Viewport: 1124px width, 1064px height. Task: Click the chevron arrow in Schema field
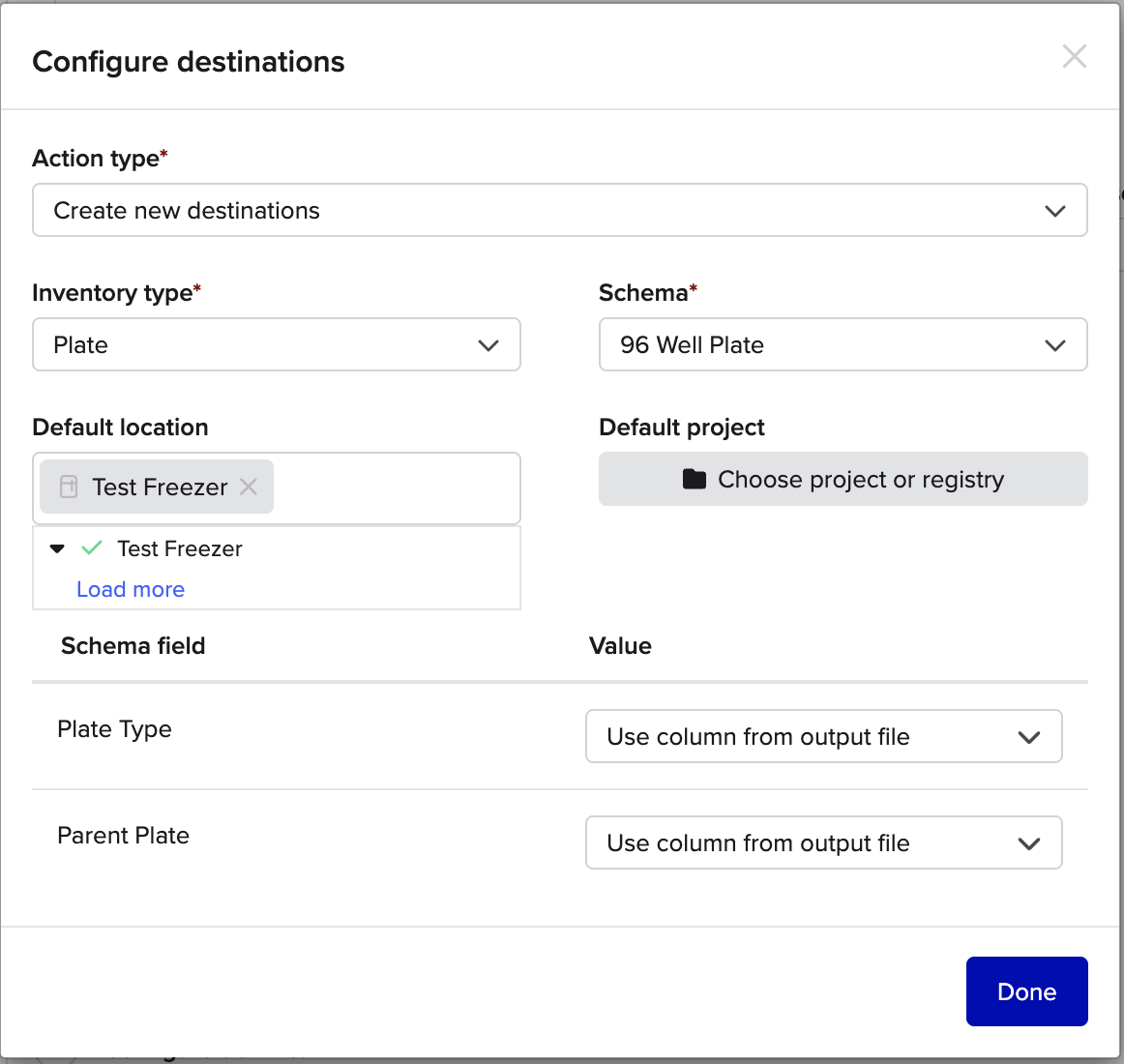(x=1054, y=345)
